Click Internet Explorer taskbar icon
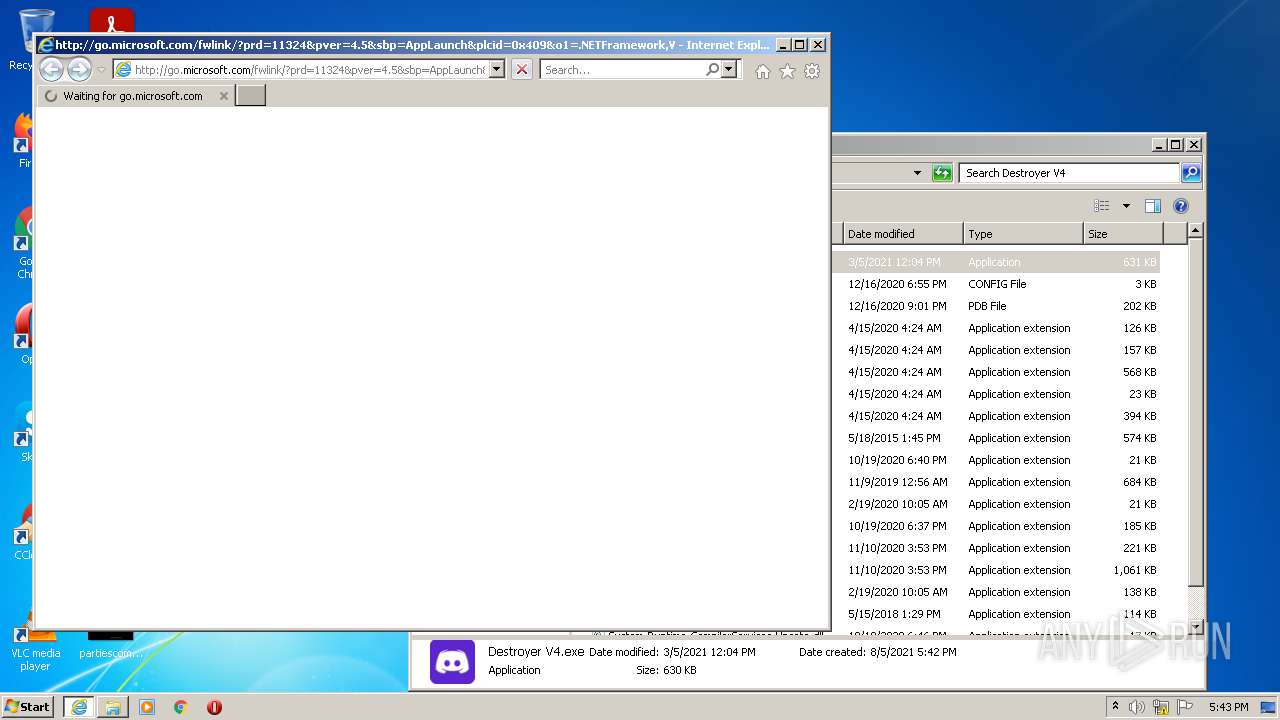The height and width of the screenshot is (720, 1280). [79, 707]
